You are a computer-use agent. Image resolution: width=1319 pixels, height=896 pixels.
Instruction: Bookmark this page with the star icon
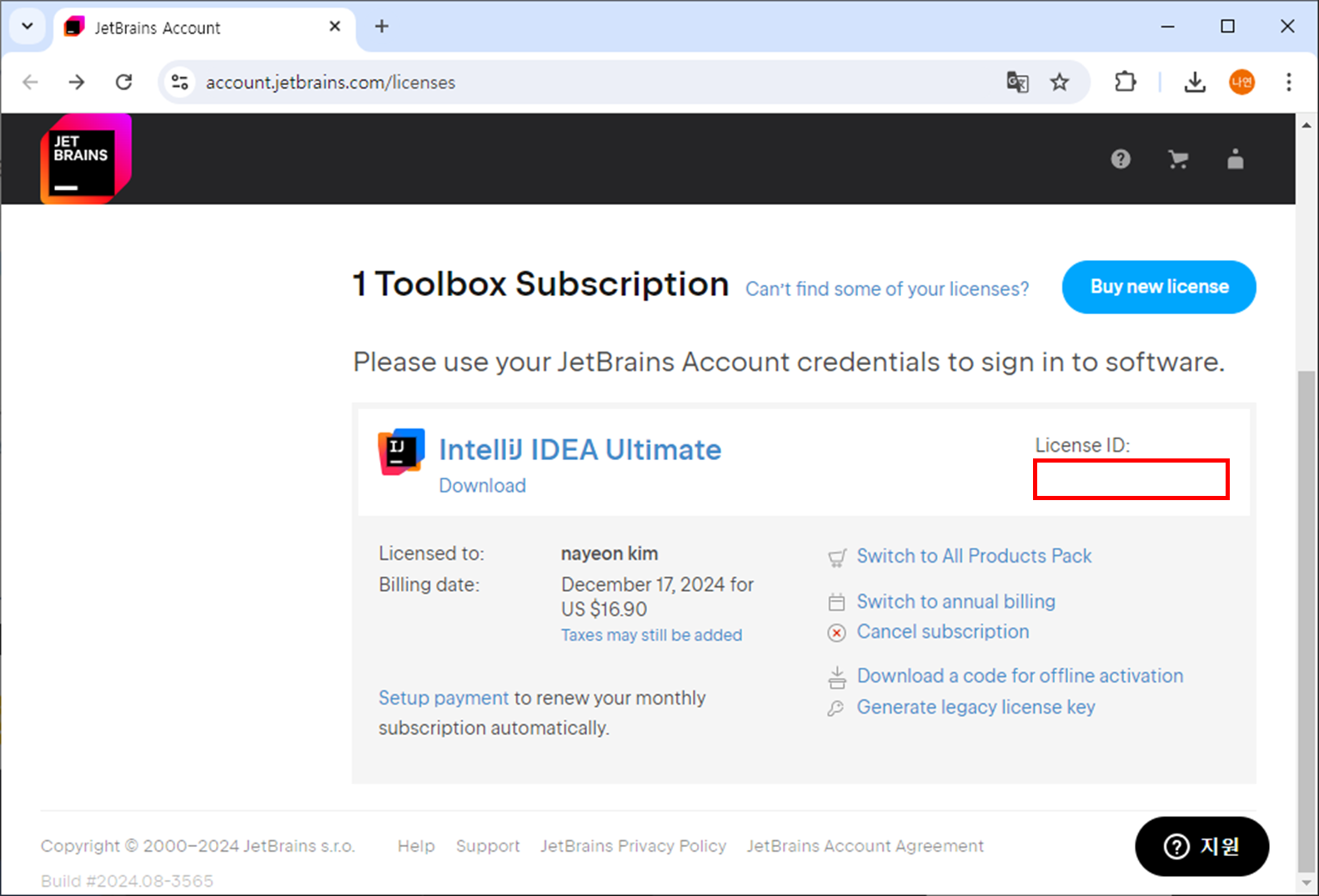[x=1060, y=82]
